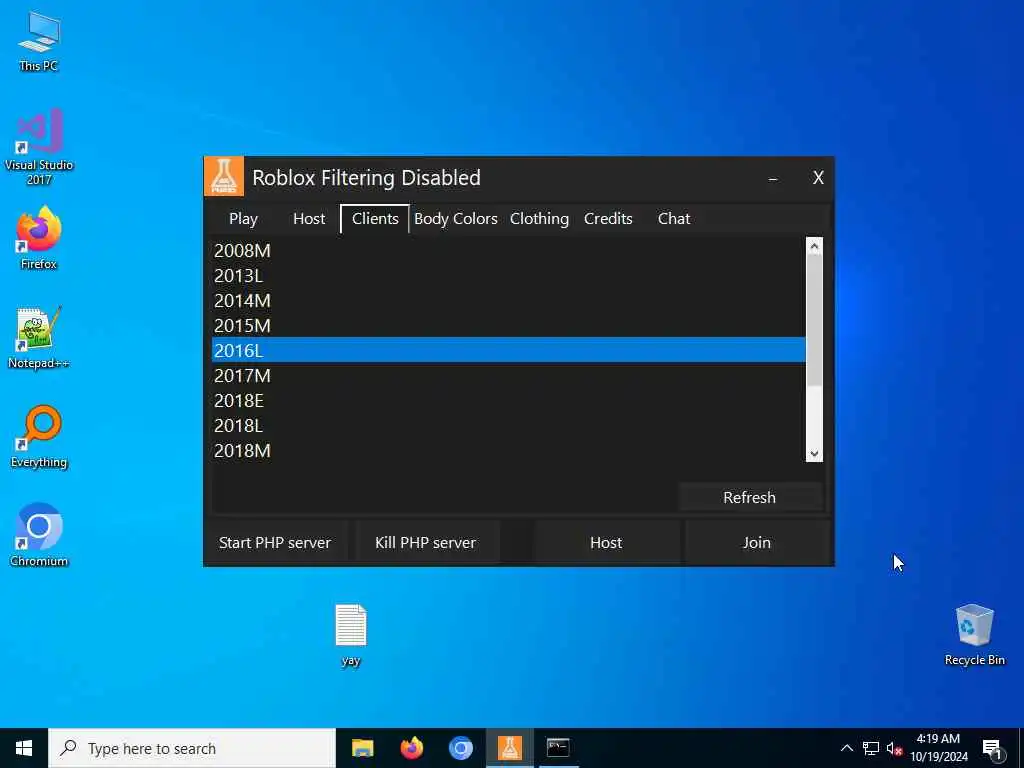Select the 2018E client
Image resolution: width=1024 pixels, height=768 pixels.
tap(509, 400)
